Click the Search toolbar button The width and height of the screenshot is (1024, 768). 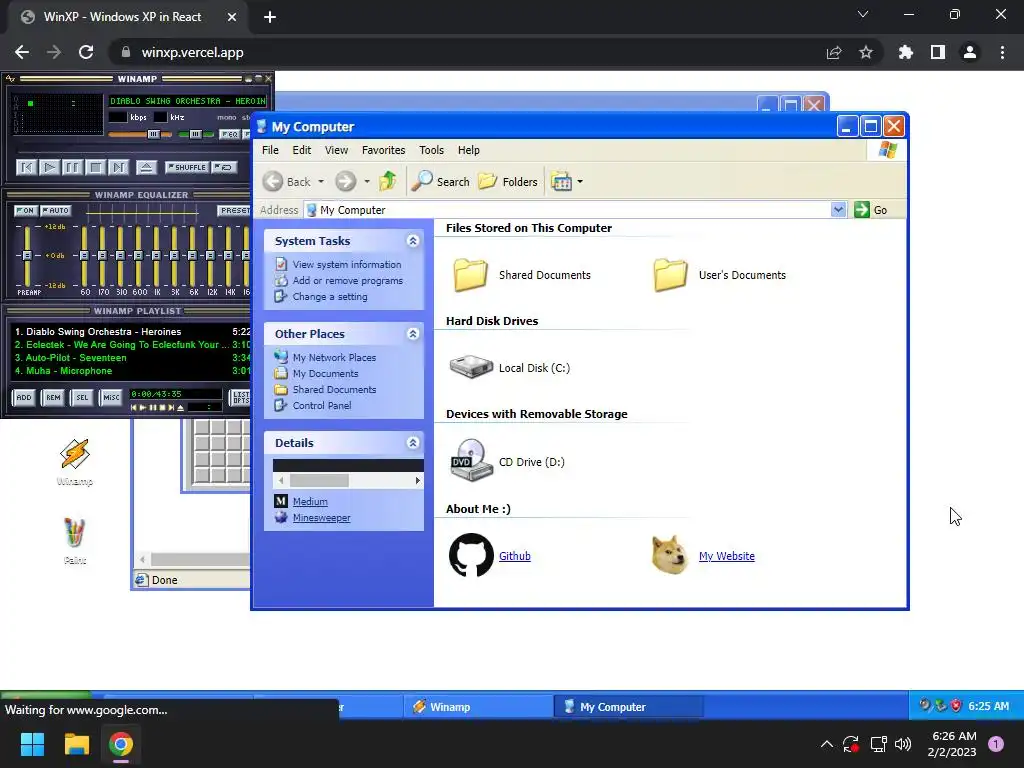(441, 182)
